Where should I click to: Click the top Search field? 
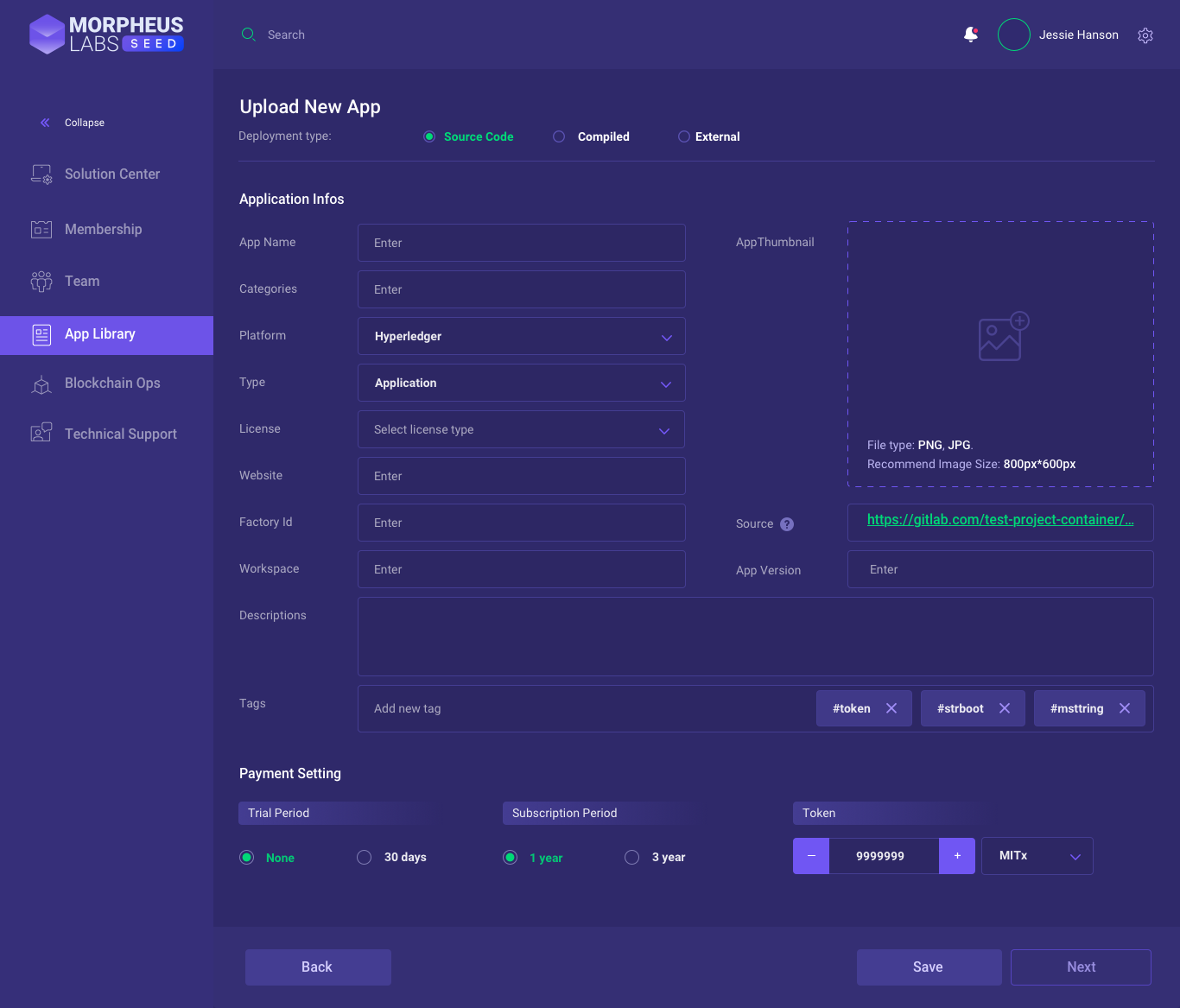tap(286, 35)
